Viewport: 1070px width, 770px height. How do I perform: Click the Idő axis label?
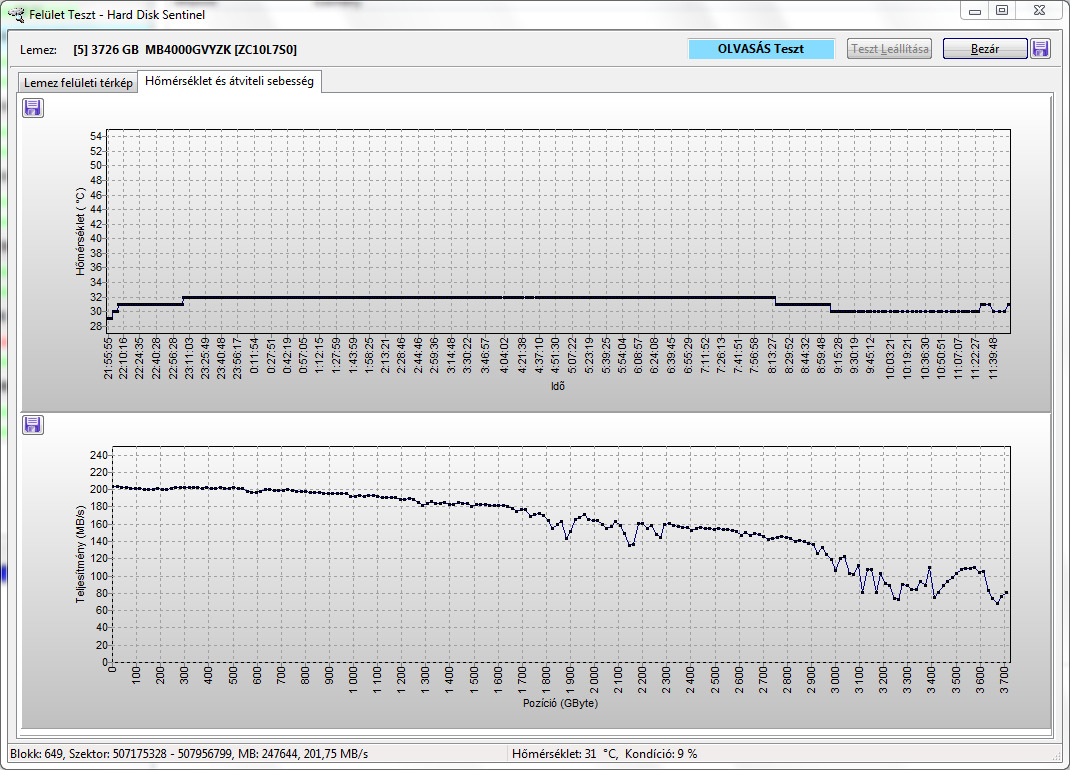click(x=558, y=386)
